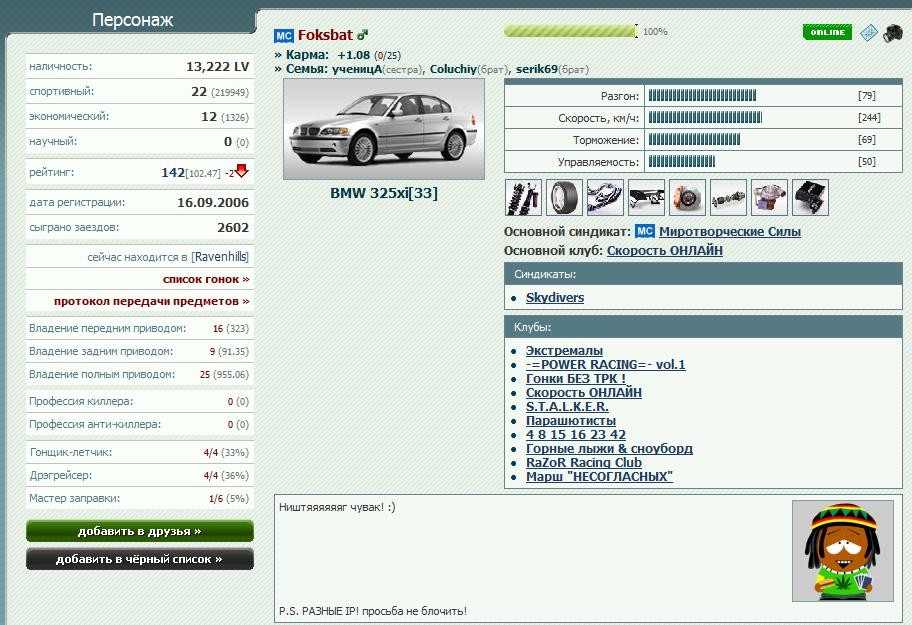
Task: Click 'Владение полным приводом' value 25
Action: (x=205, y=374)
